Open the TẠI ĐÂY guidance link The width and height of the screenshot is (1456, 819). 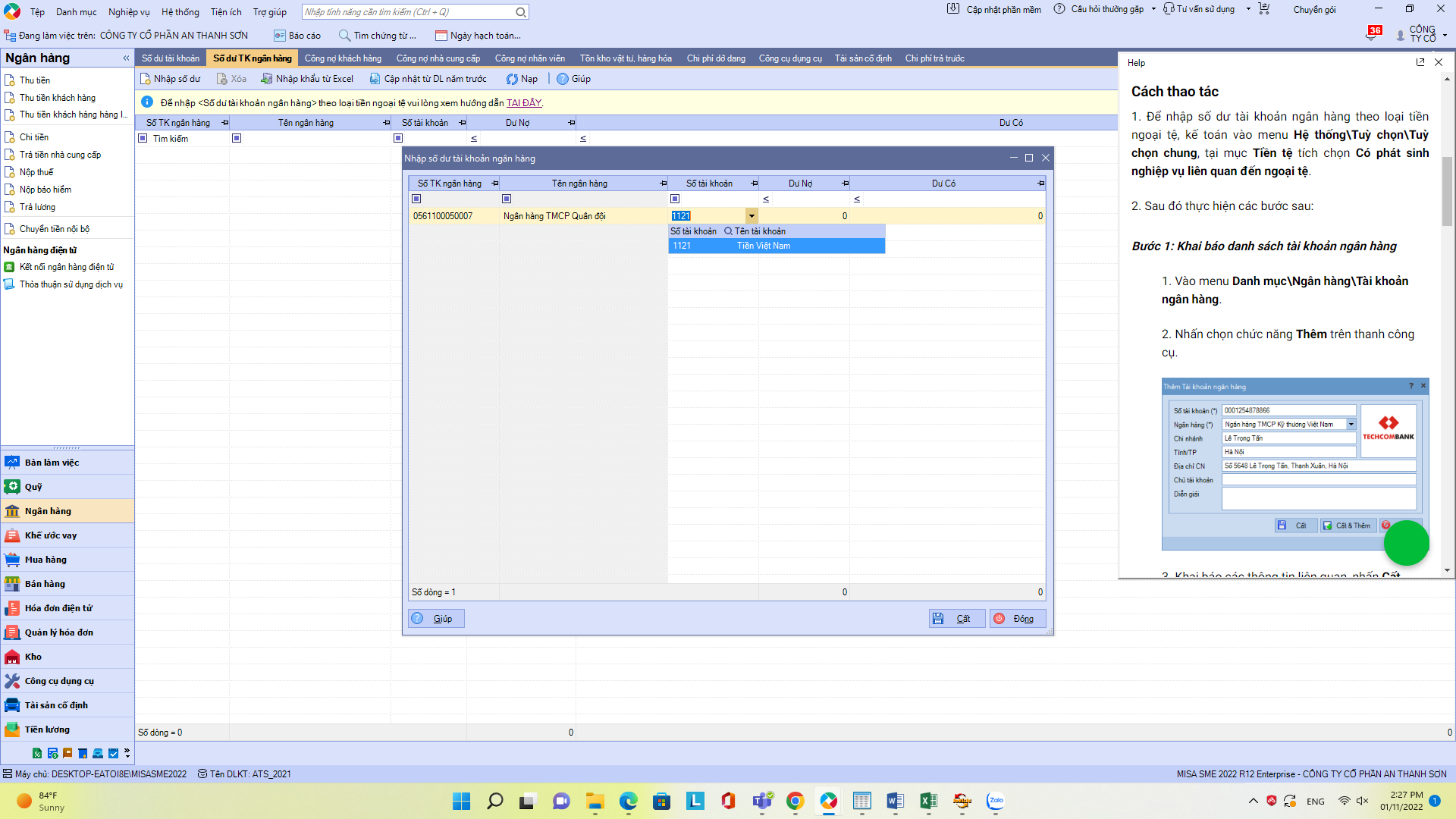click(x=524, y=103)
